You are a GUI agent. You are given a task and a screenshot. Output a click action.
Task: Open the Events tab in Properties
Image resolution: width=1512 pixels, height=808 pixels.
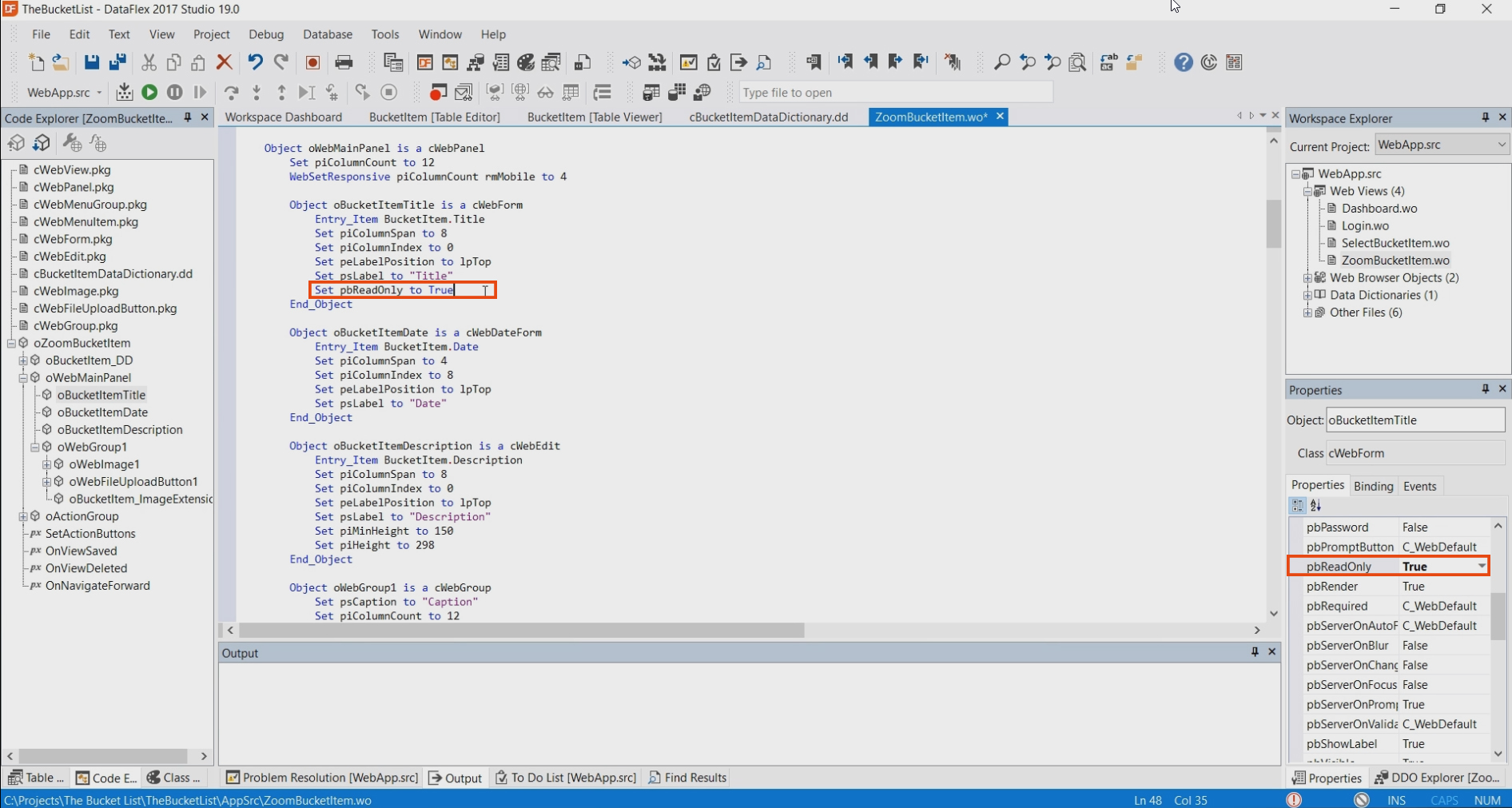1419,486
